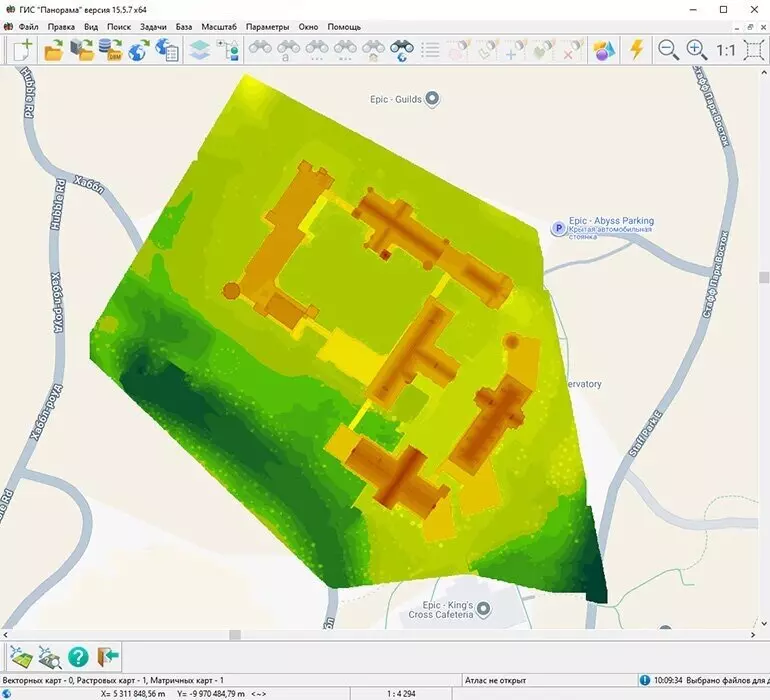Open the Параметры menu

pos(268,27)
